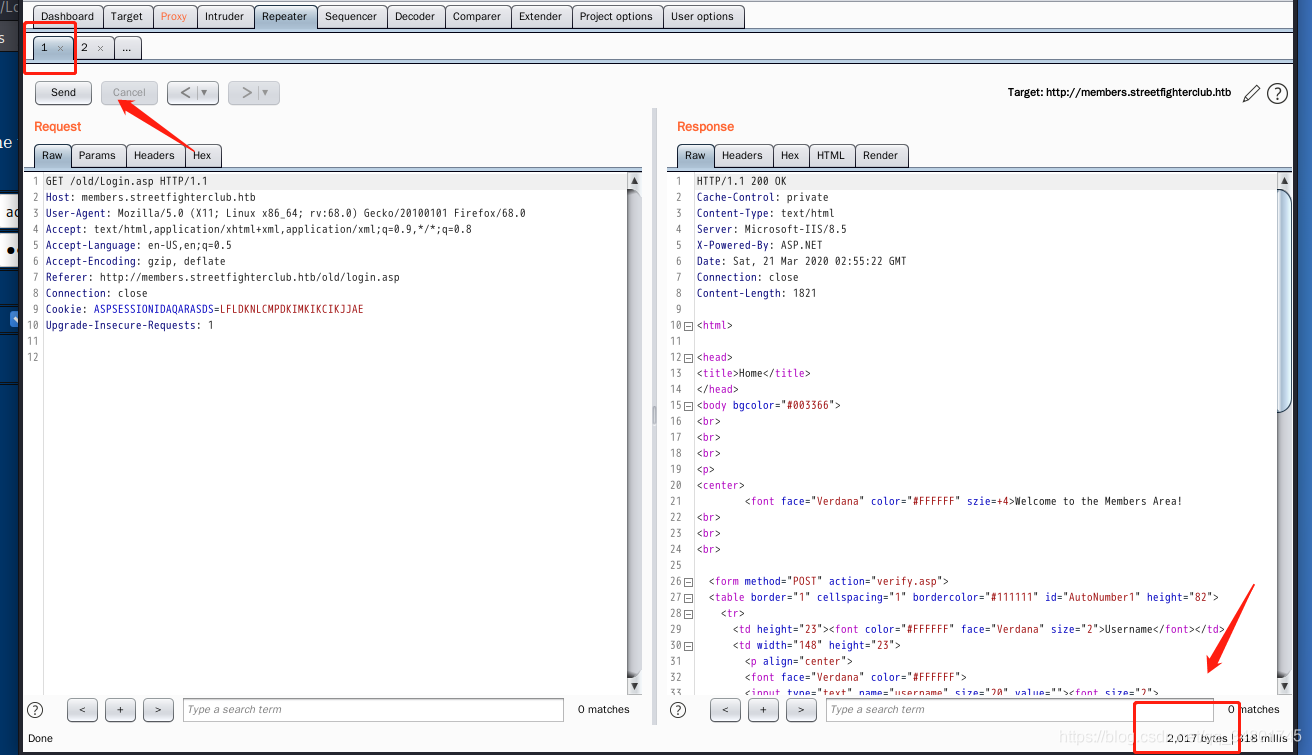Switch to the Target tab

coord(127,16)
